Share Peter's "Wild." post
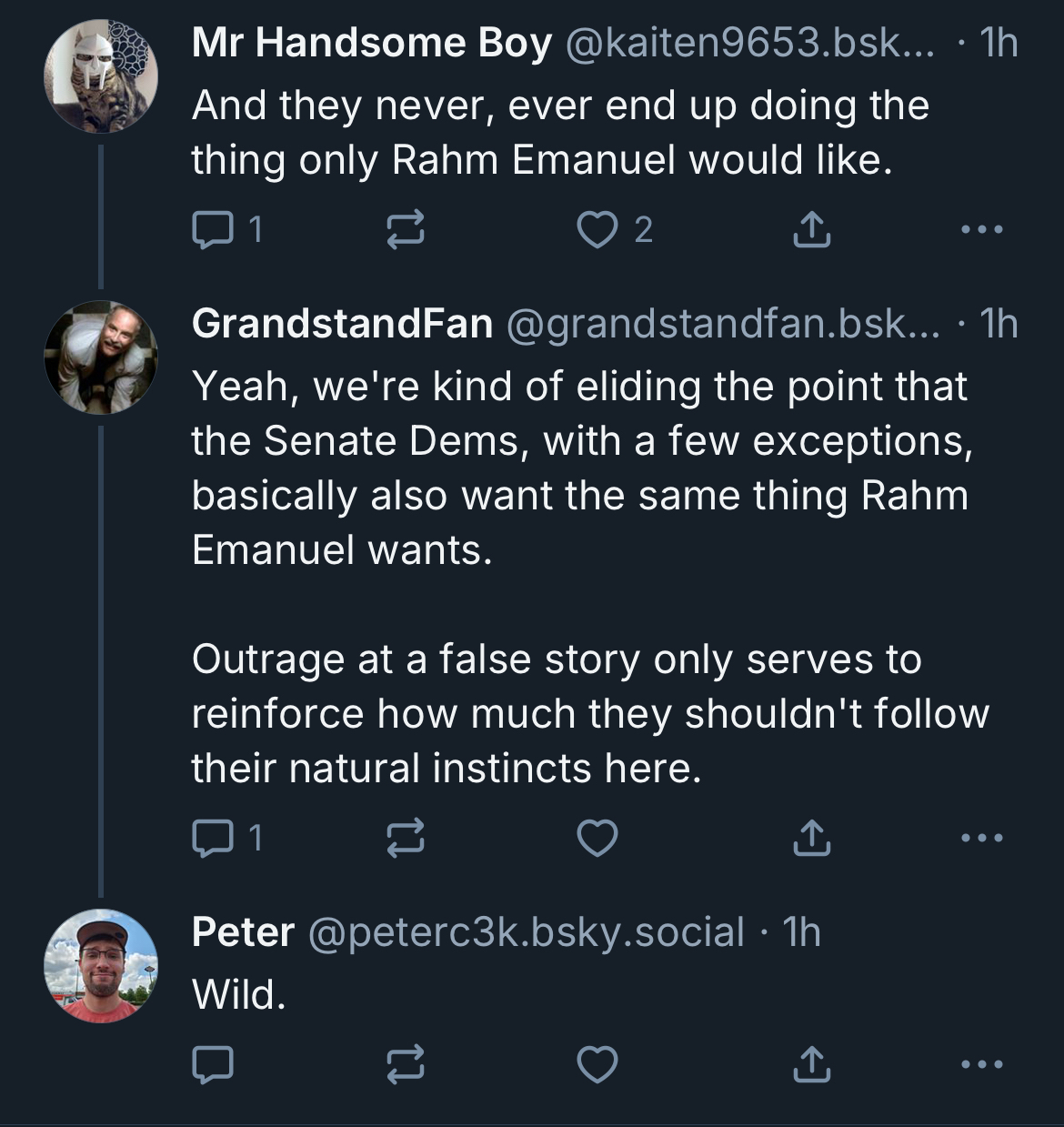The width and height of the screenshot is (1064, 1127). [x=811, y=1063]
